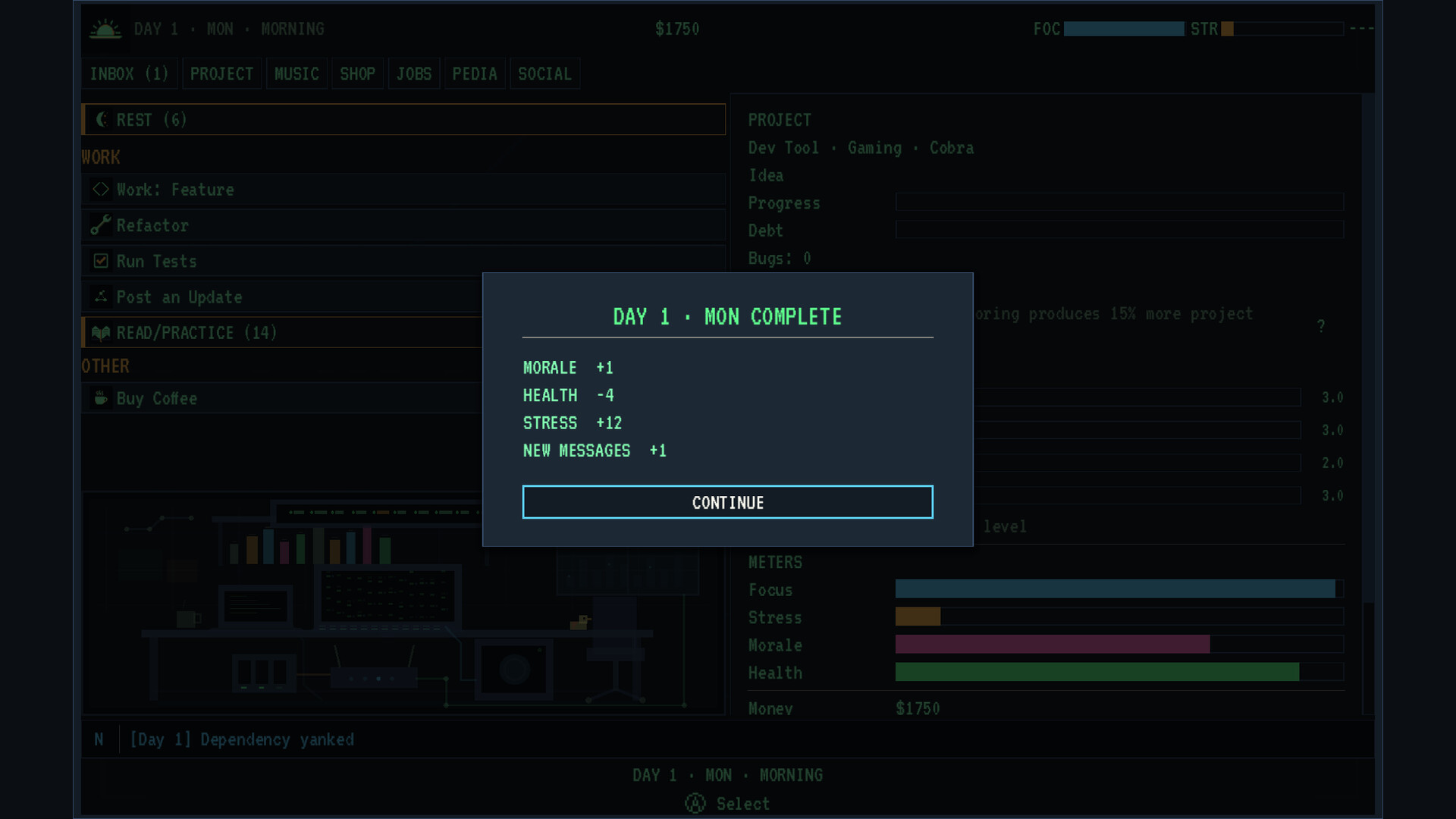Click the wrench icon beside Refactor
This screenshot has height=819, width=1456.
[101, 224]
